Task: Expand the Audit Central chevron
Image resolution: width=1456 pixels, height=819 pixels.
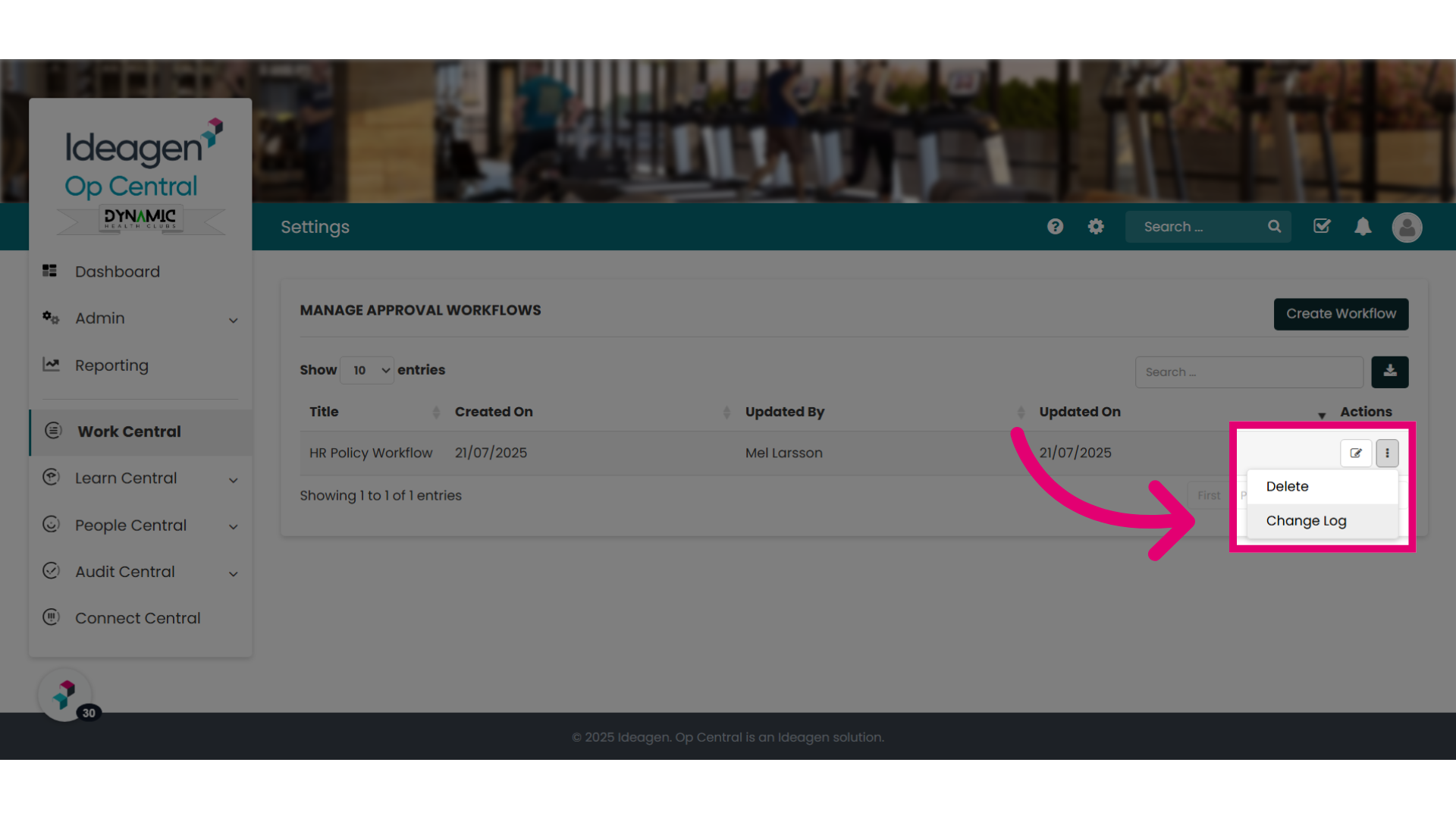Action: coord(234,574)
